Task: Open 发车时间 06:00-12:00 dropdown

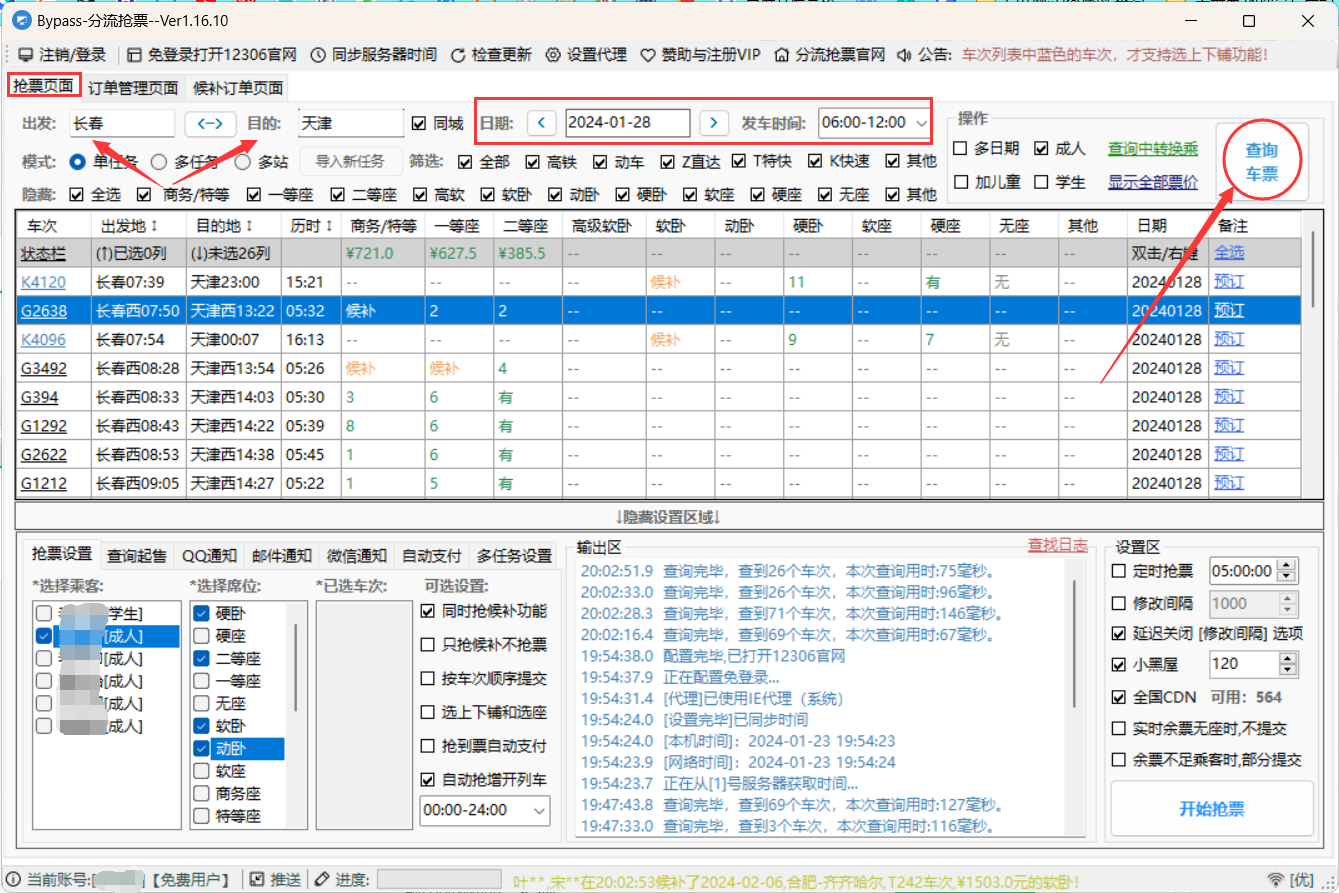Action: click(875, 123)
